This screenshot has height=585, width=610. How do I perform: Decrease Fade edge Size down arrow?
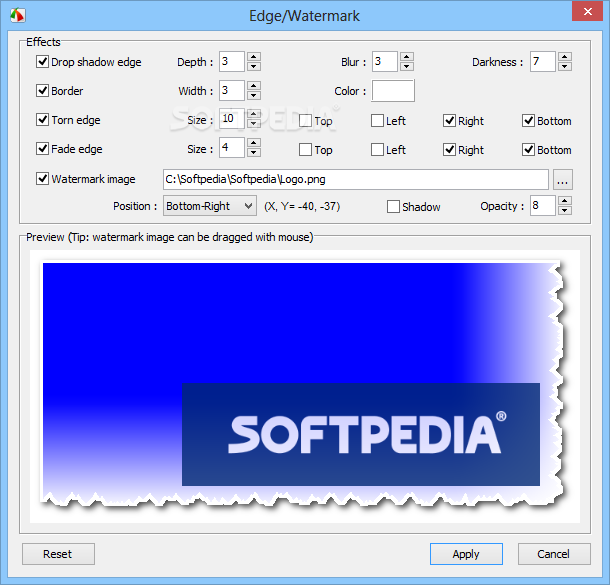[254, 152]
